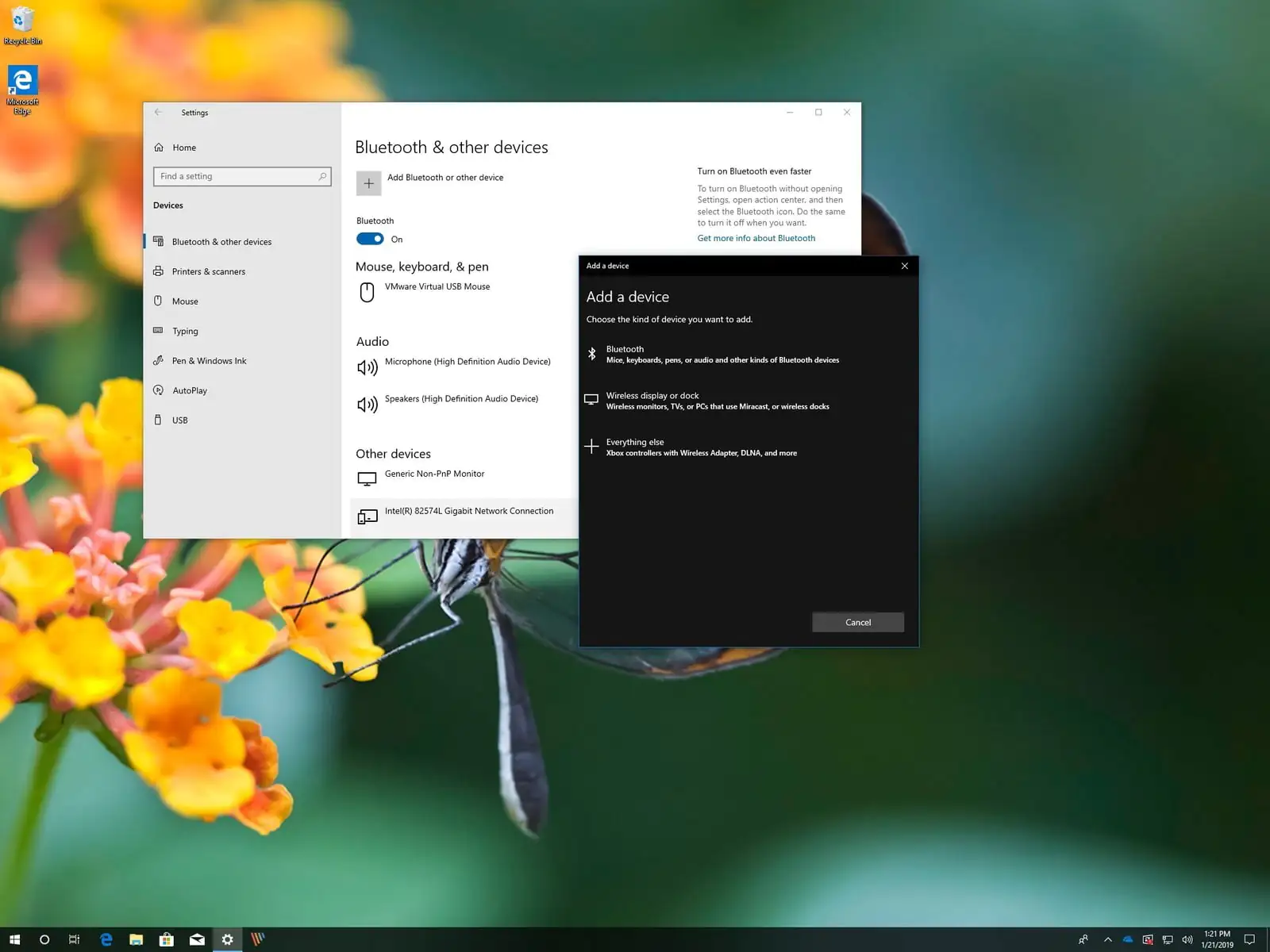Select Speakers High Definition Audio Device
The width and height of the screenshot is (1270, 952).
[460, 399]
